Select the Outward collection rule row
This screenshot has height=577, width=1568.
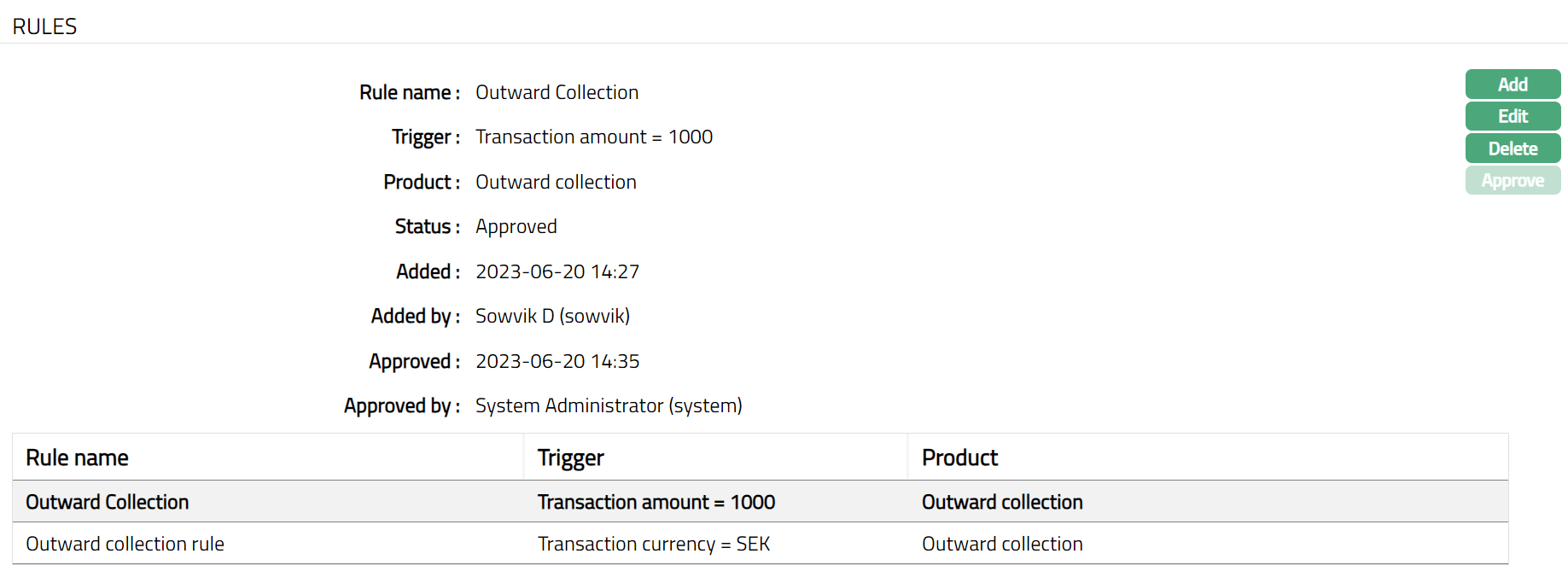coord(125,544)
